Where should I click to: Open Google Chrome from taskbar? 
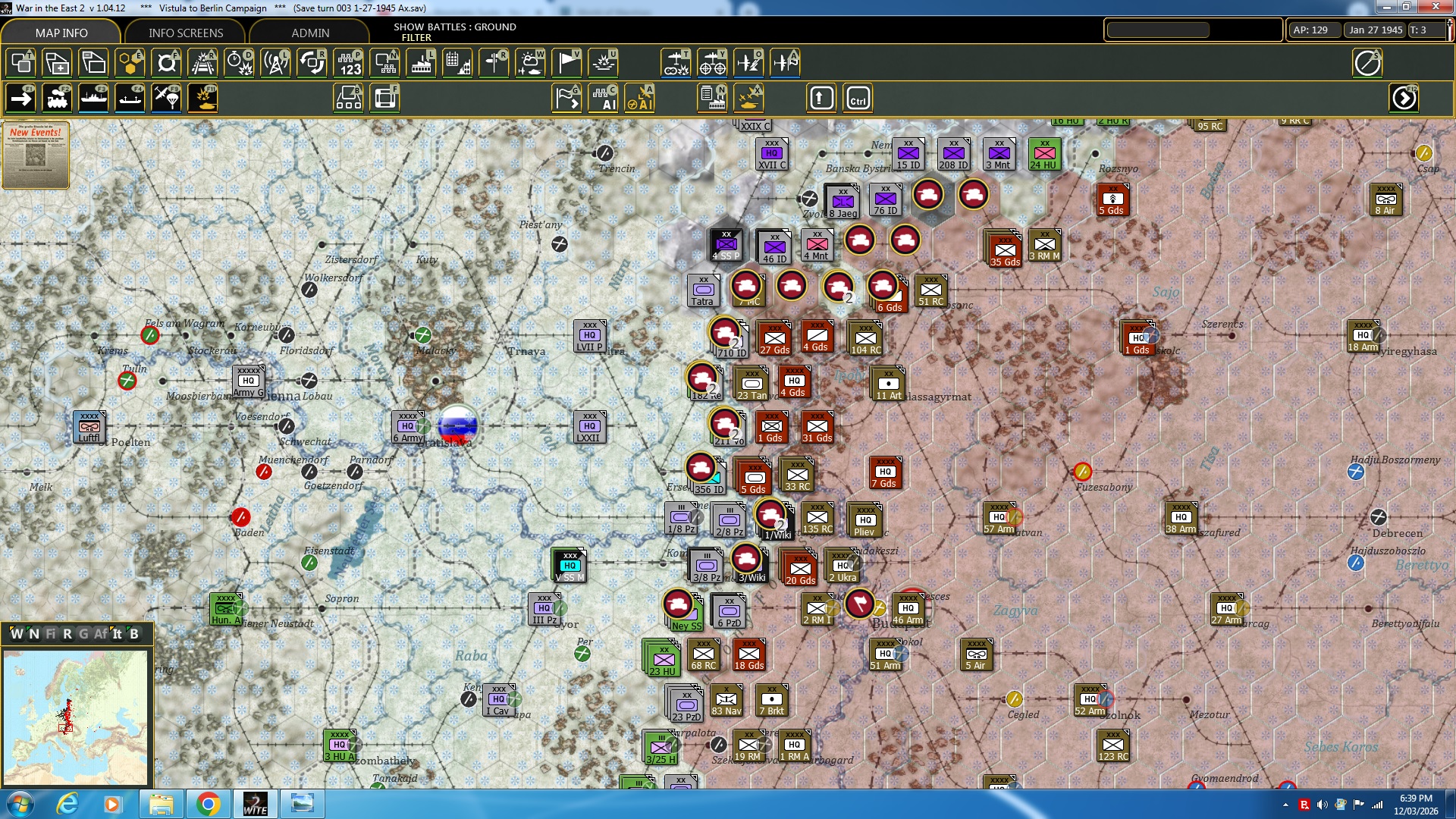(x=208, y=804)
